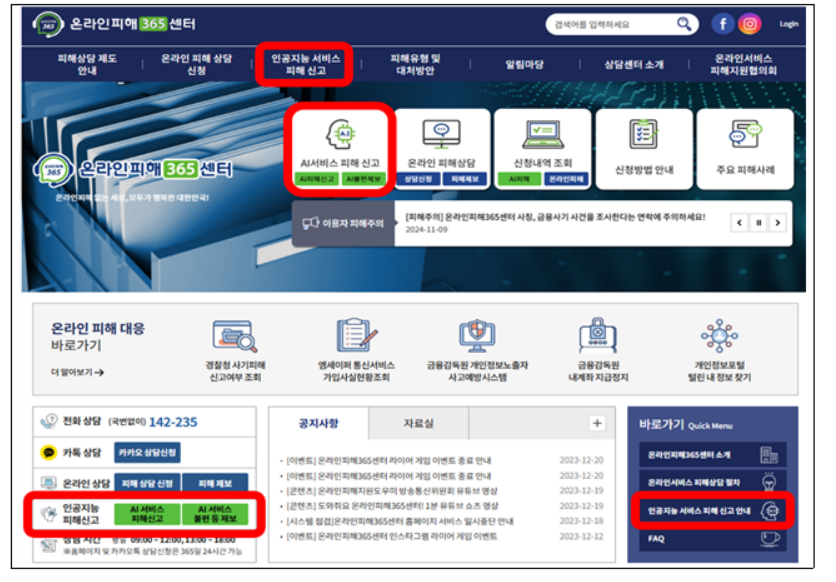Click the 카카오 상담신청 button
Viewport: 836px width, 582px height.
click(147, 453)
